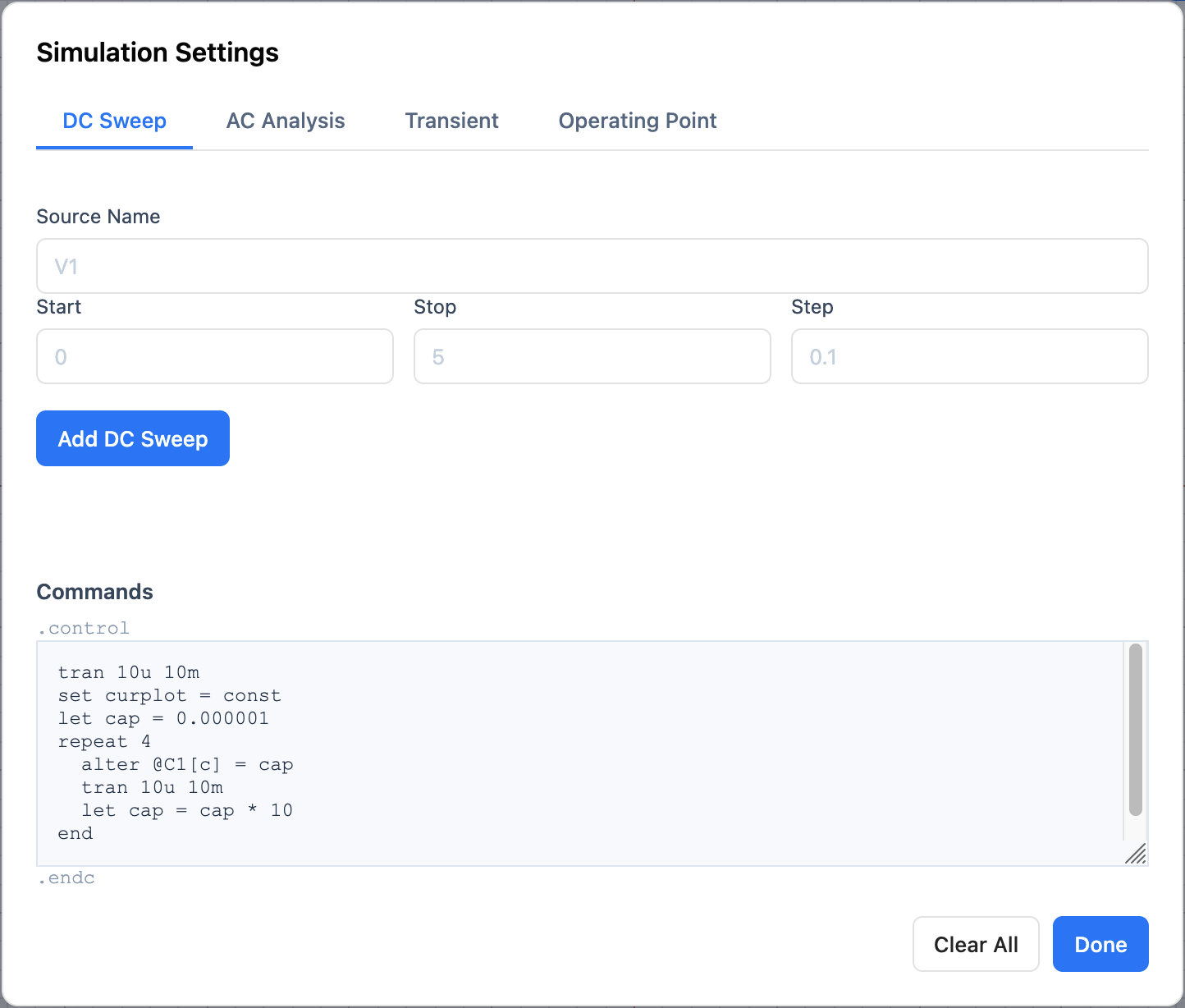This screenshot has width=1185, height=1008.
Task: Go to Operating Point tab
Action: [638, 121]
